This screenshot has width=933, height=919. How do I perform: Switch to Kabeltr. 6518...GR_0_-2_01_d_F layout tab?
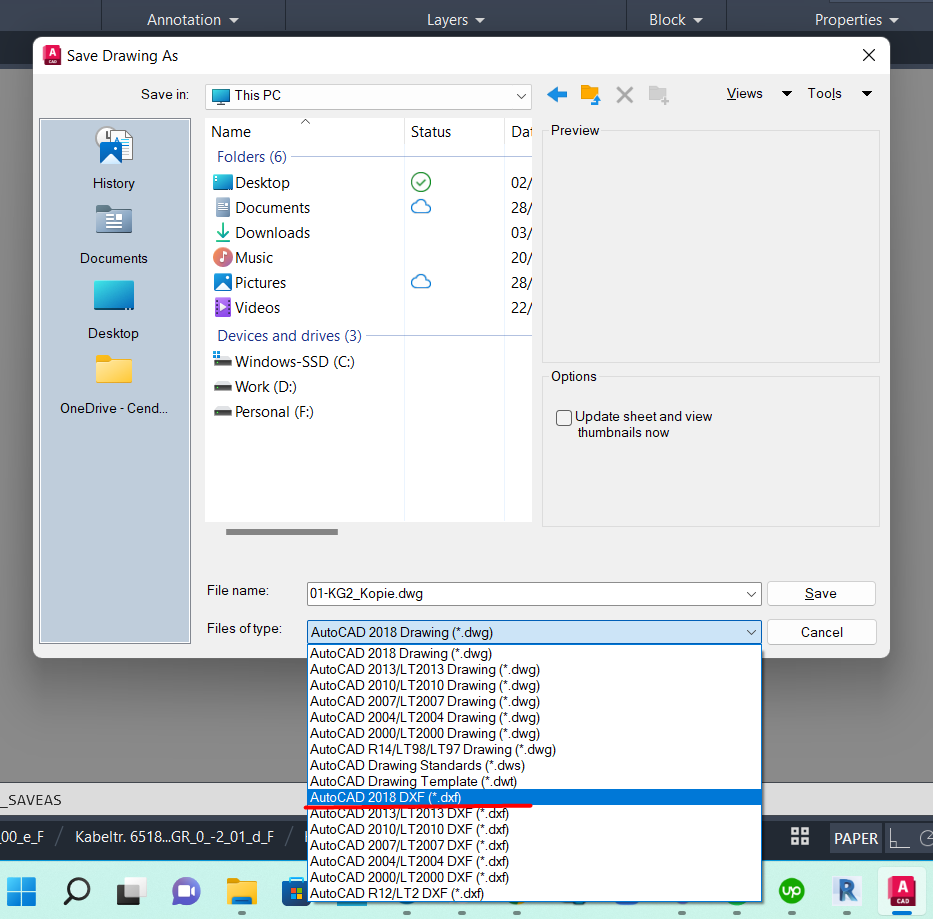click(x=174, y=837)
